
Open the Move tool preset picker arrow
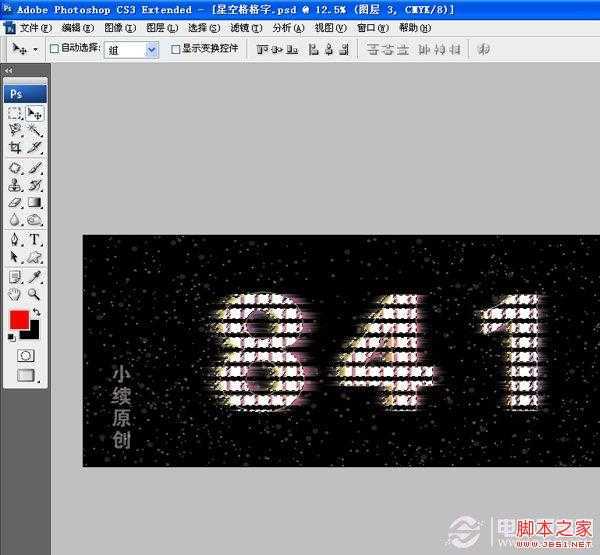36,49
